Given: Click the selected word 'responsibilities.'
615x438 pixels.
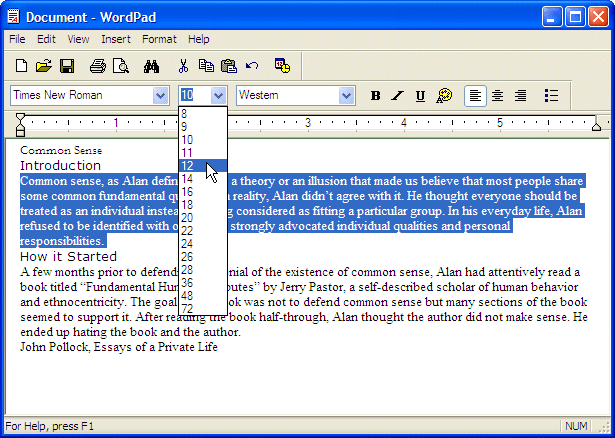Looking at the screenshot, I should [x=62, y=241].
